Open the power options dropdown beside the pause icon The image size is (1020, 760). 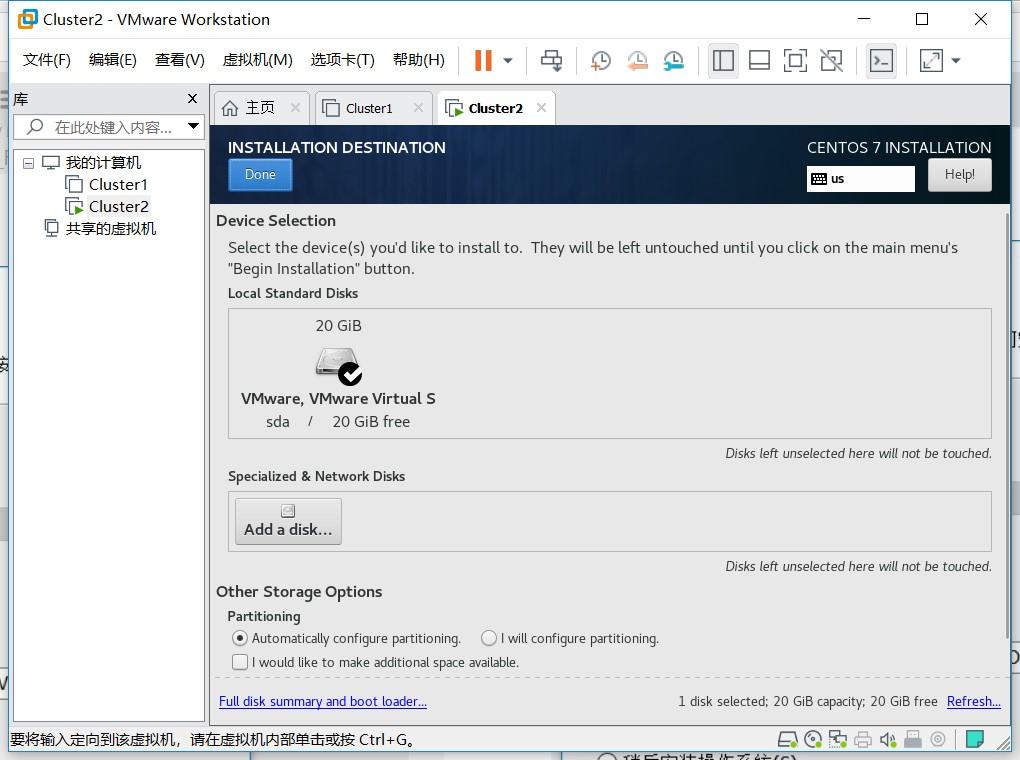508,61
